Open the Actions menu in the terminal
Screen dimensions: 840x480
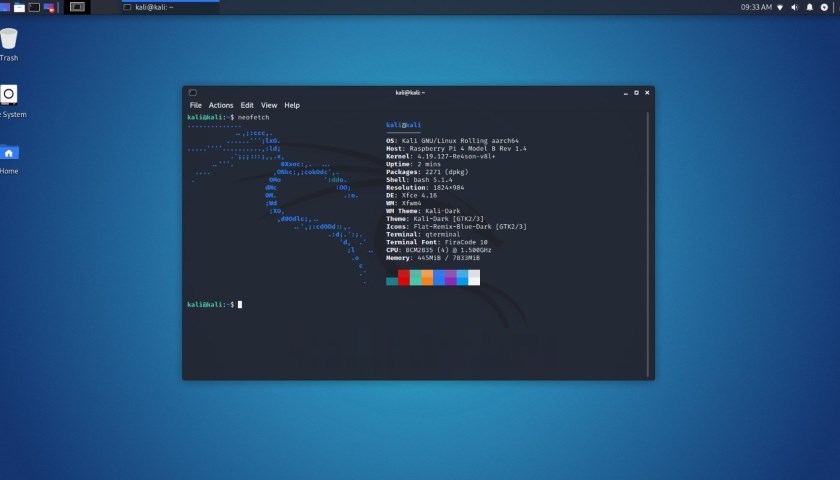pyautogui.click(x=221, y=106)
